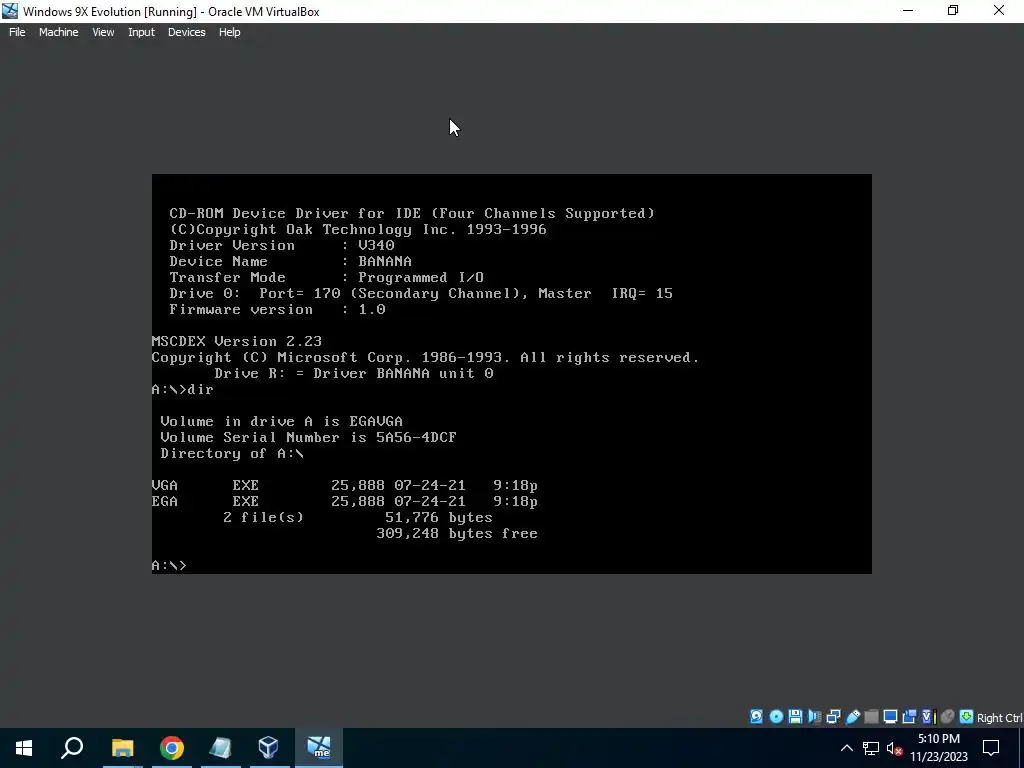Click the '309,248 bytes free' line

coord(457,534)
